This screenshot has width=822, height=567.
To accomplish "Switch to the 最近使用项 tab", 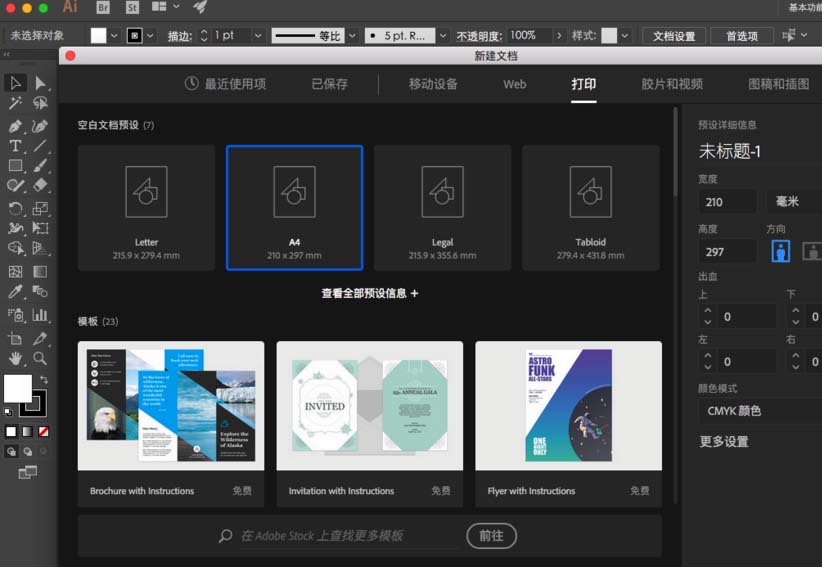I will pyautogui.click(x=225, y=84).
